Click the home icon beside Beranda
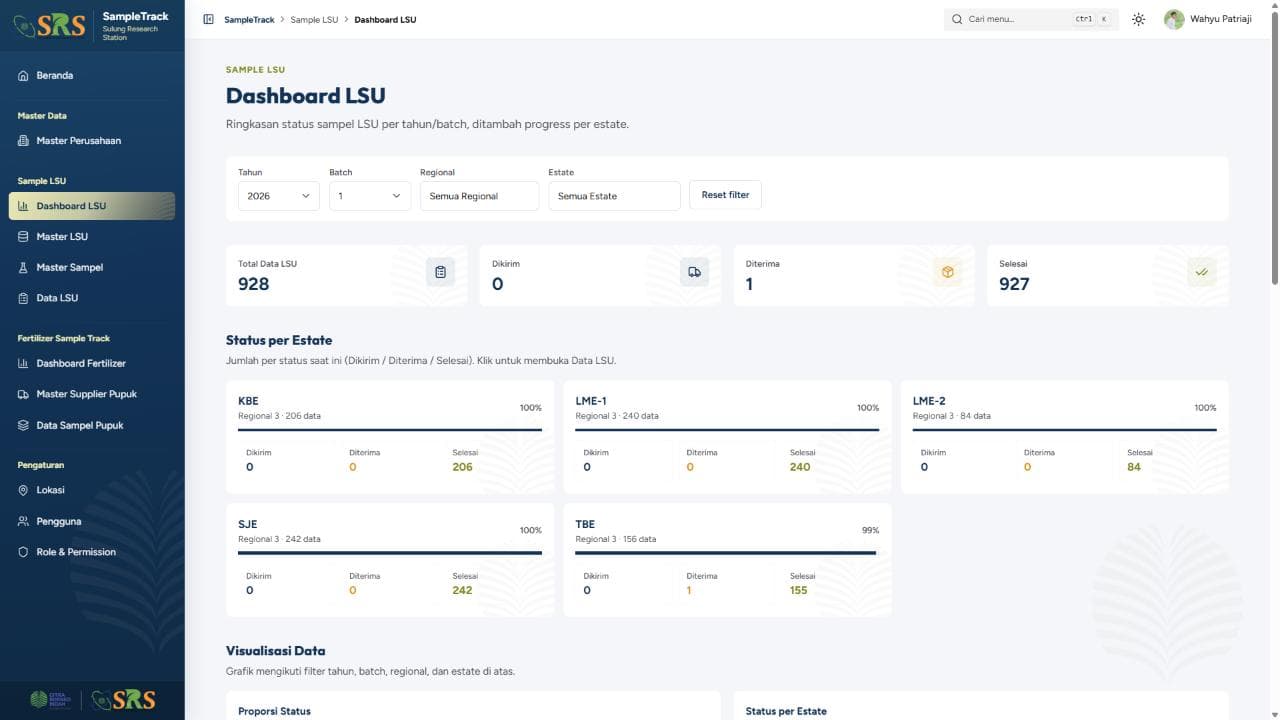 pyautogui.click(x=24, y=75)
